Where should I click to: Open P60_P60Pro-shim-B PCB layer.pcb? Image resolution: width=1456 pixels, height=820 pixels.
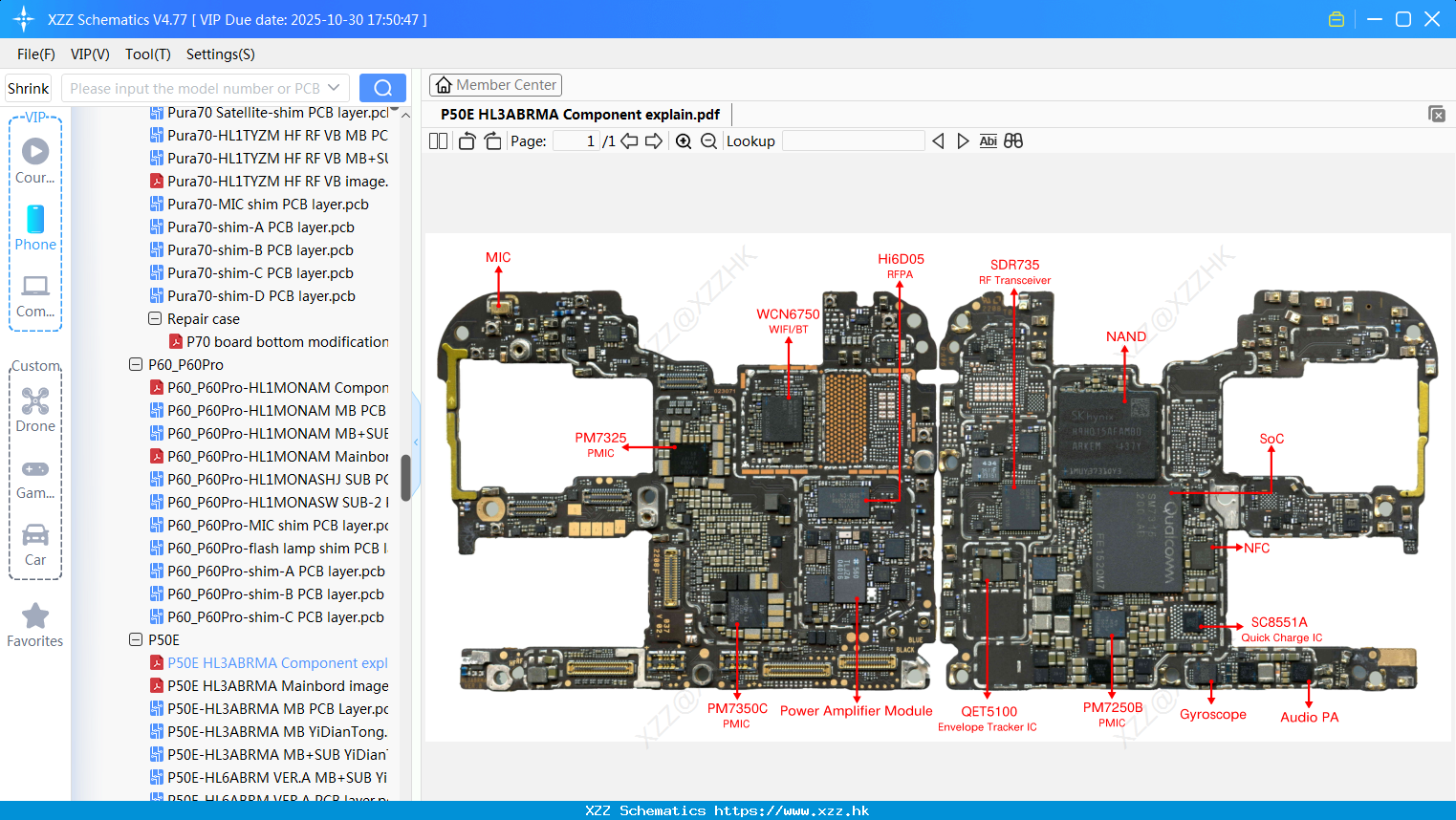267,593
